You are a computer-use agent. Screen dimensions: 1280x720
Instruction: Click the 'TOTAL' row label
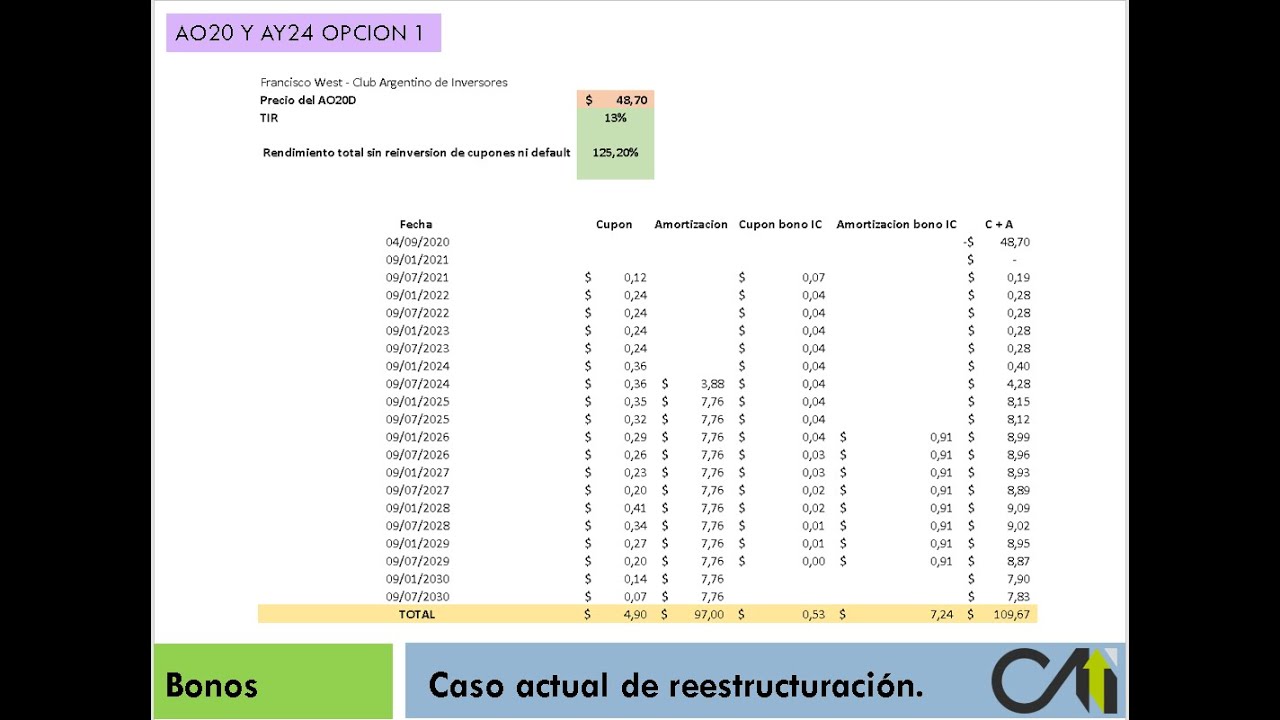coord(417,614)
